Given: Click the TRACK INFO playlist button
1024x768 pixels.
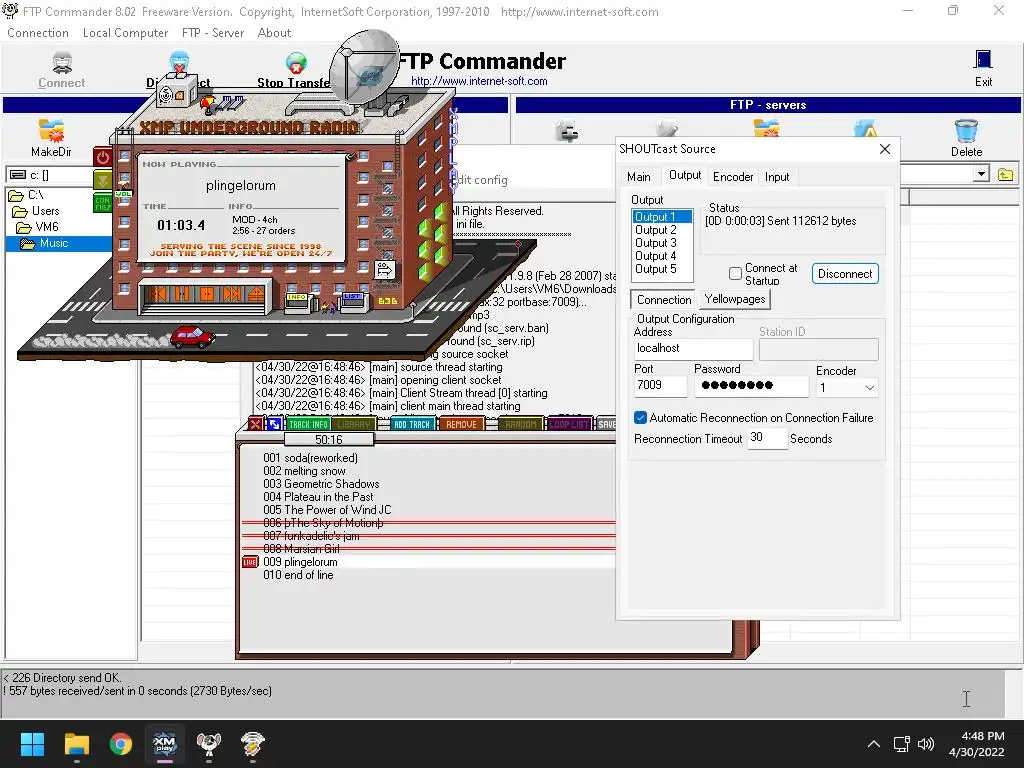Looking at the screenshot, I should click(308, 424).
